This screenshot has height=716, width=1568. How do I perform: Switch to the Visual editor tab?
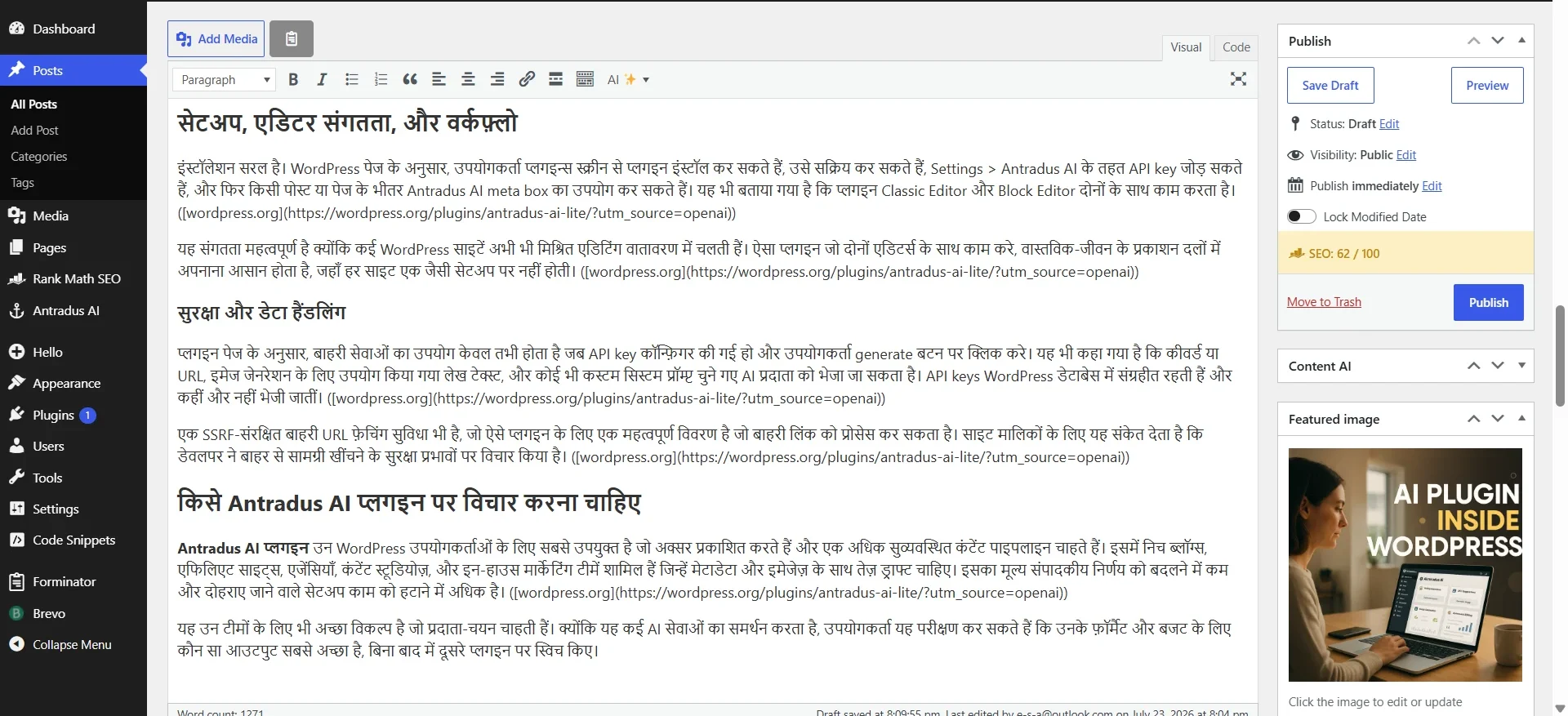[x=1186, y=47]
